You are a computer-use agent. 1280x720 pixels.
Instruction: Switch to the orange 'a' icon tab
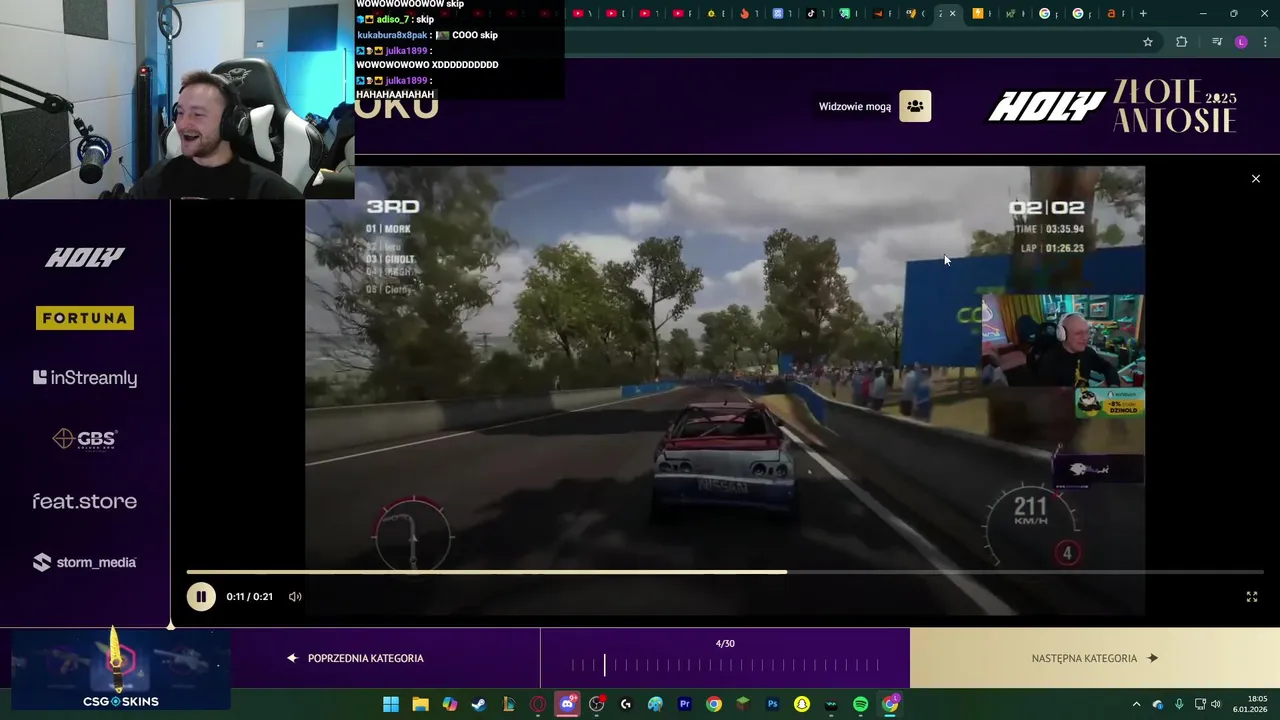1111,13
